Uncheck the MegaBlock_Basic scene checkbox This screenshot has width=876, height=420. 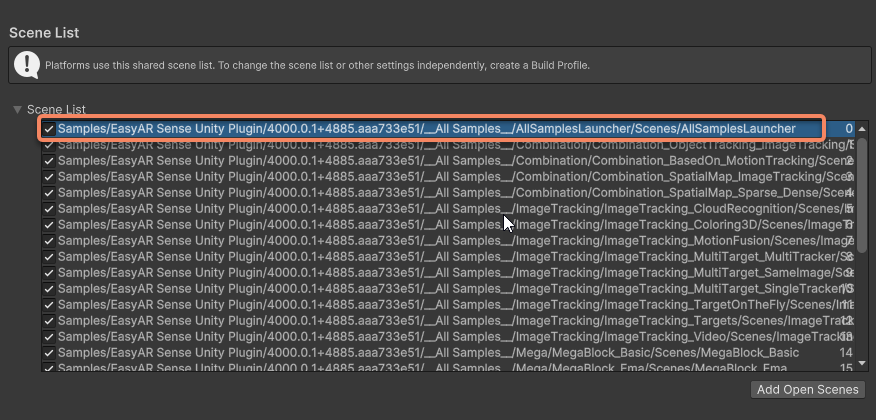click(49, 353)
